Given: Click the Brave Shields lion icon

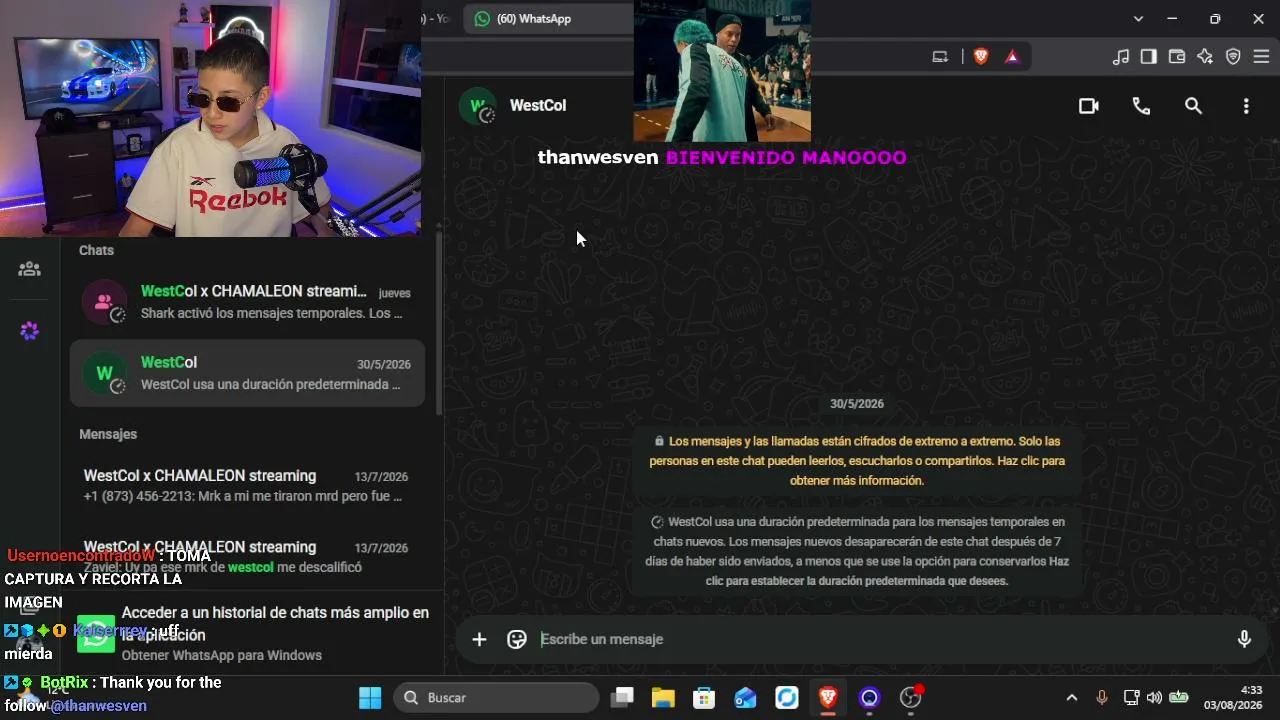Looking at the screenshot, I should [x=981, y=57].
